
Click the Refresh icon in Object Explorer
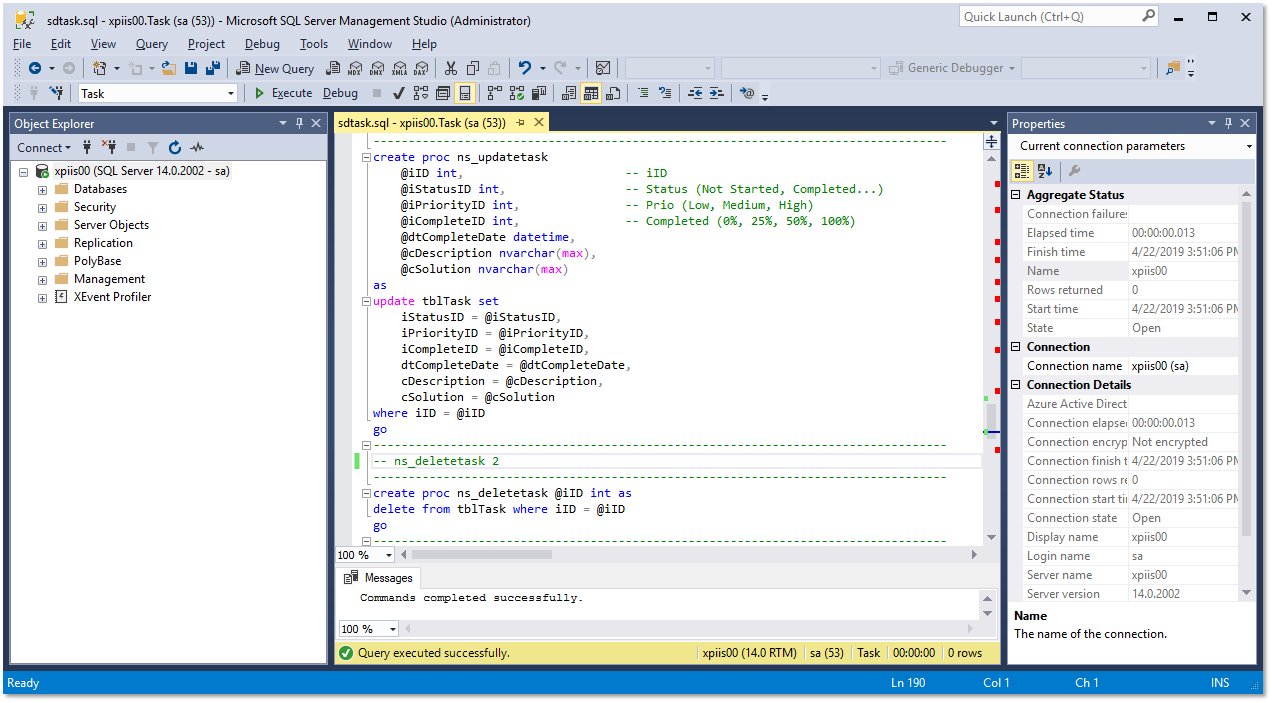point(175,147)
